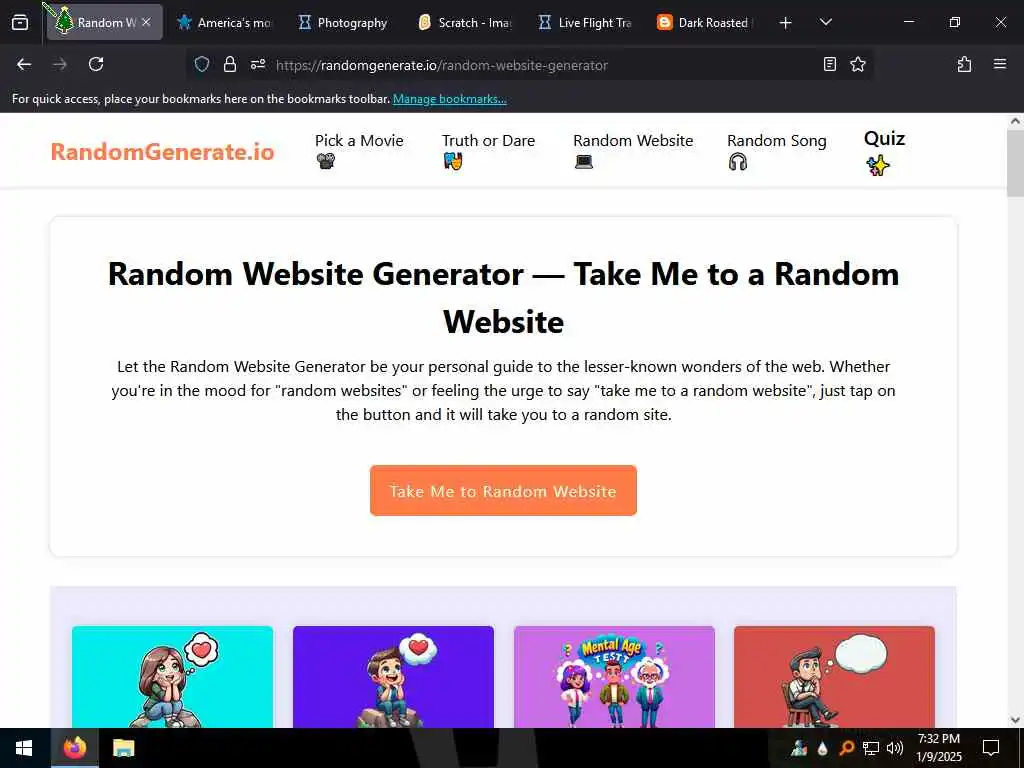Viewport: 1024px width, 768px height.
Task: Expand the list all tabs chevron
Action: point(825,22)
